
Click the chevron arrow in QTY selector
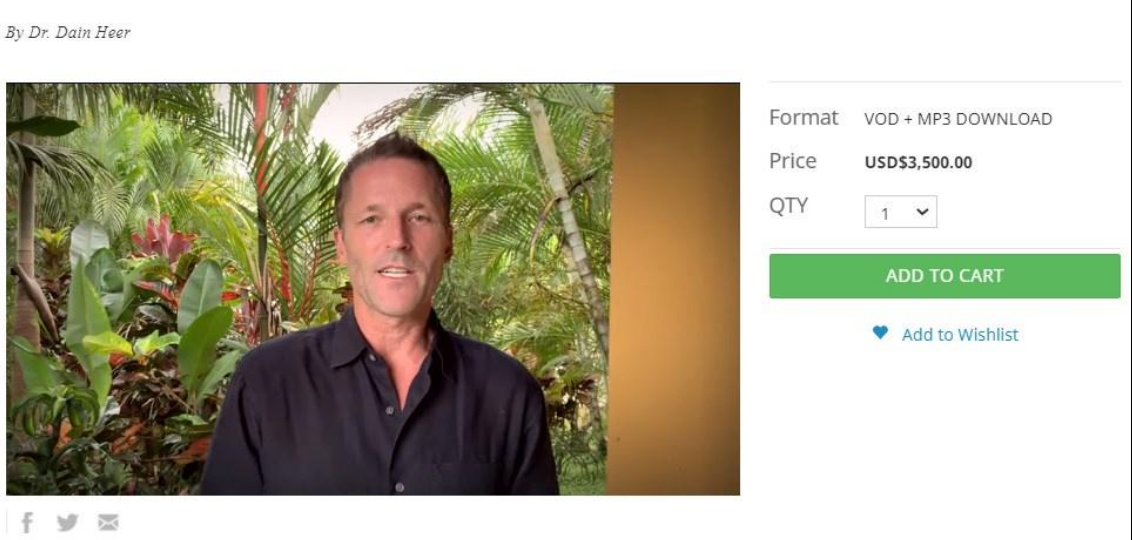[921, 212]
